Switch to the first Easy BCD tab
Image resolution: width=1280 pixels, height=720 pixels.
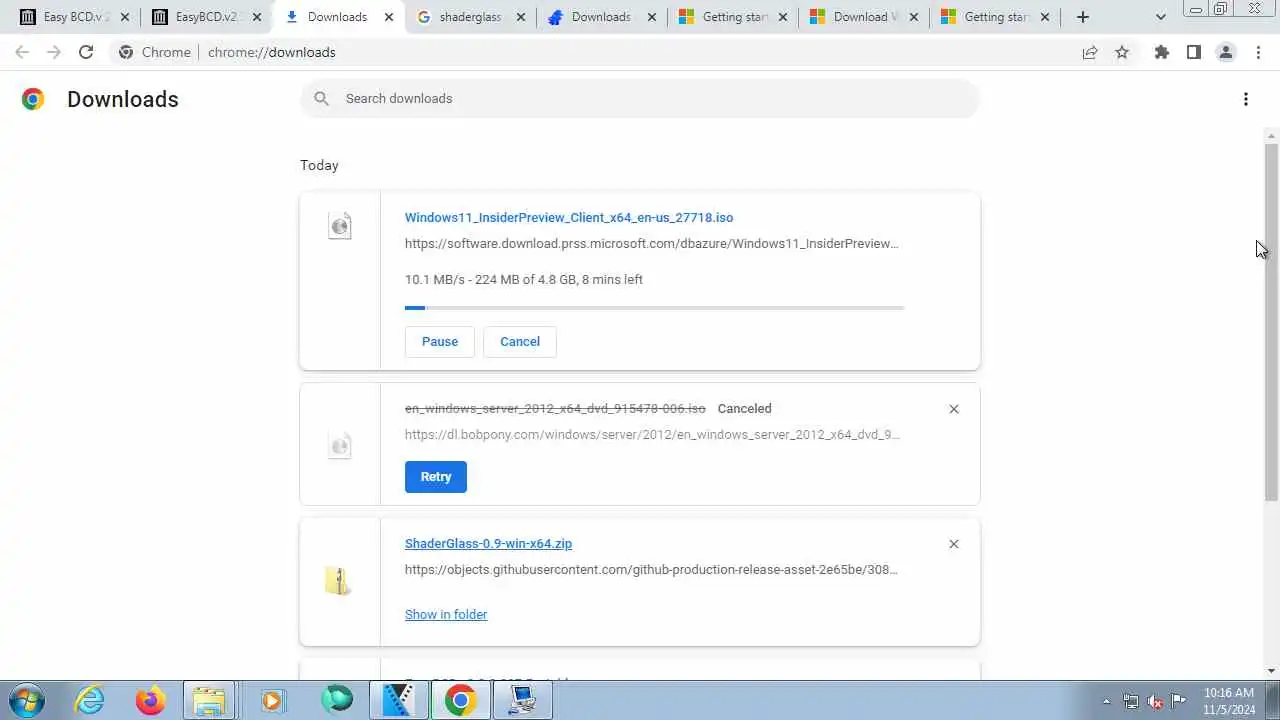(75, 17)
